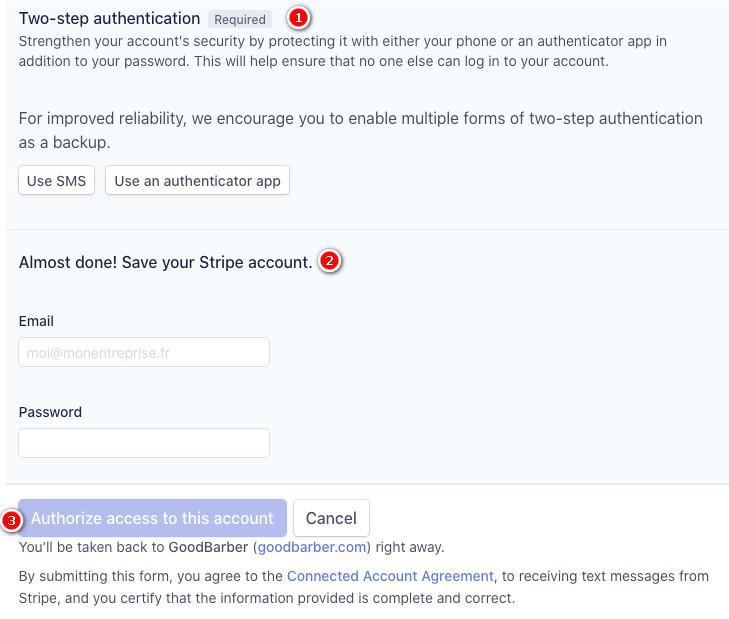
Task: Click the red number 3 marker
Action: tap(12, 520)
